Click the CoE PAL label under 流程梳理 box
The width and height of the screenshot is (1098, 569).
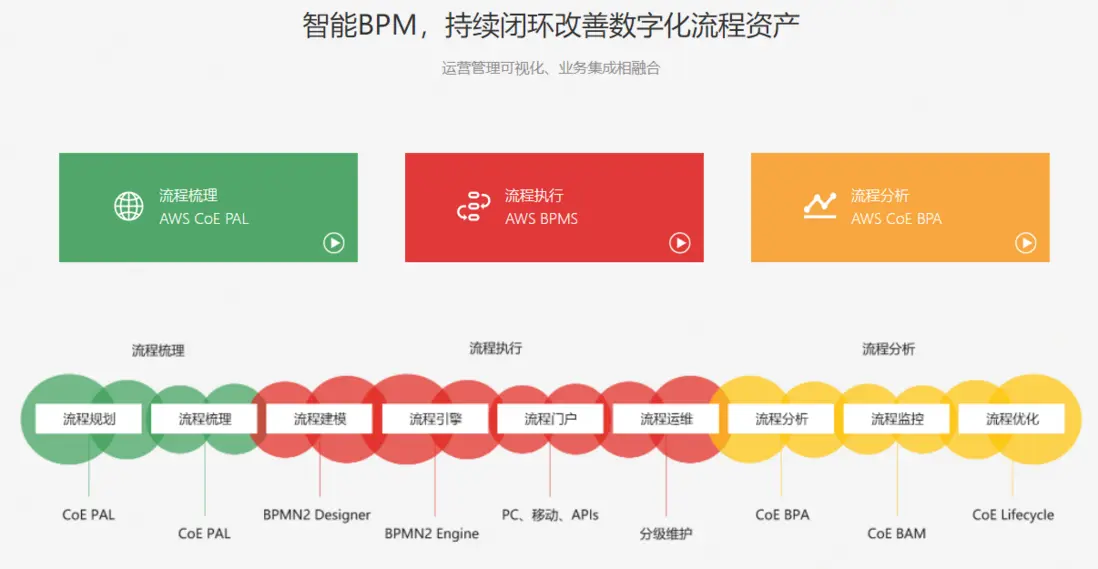coord(204,533)
